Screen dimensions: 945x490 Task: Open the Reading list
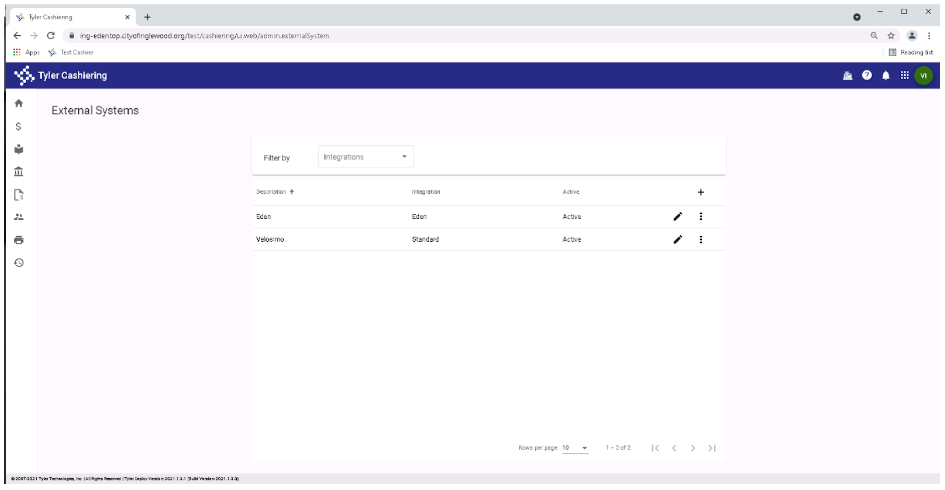tap(911, 52)
